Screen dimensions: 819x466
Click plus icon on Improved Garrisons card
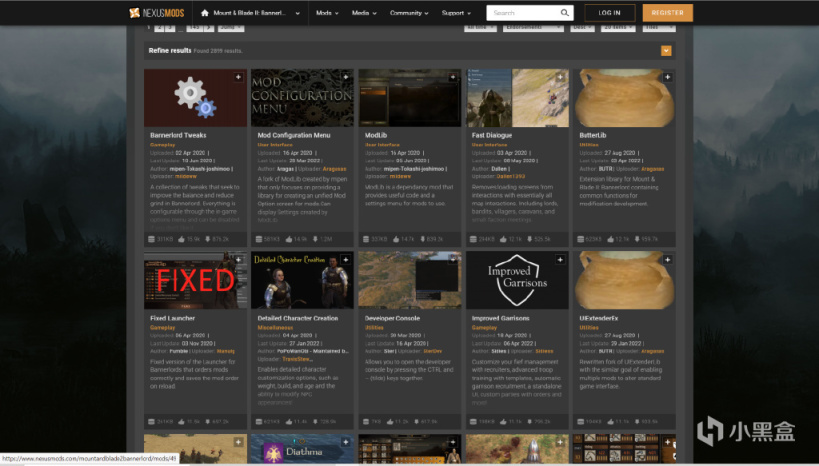point(560,260)
